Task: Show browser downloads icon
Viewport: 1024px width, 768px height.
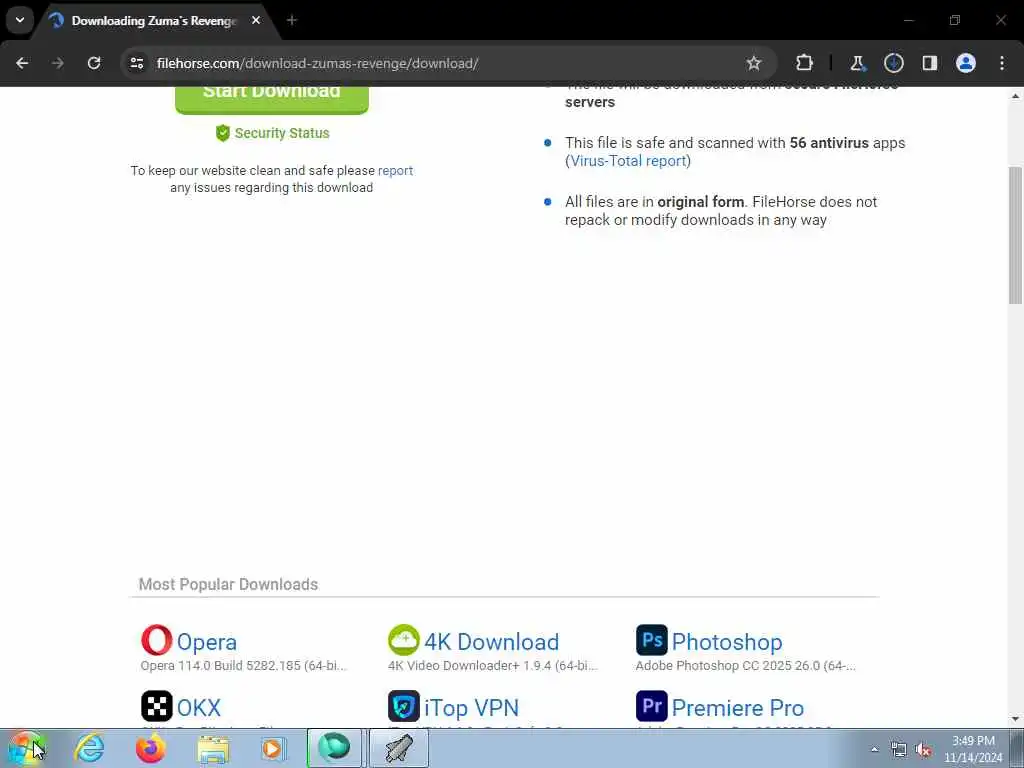Action: pyautogui.click(x=893, y=63)
